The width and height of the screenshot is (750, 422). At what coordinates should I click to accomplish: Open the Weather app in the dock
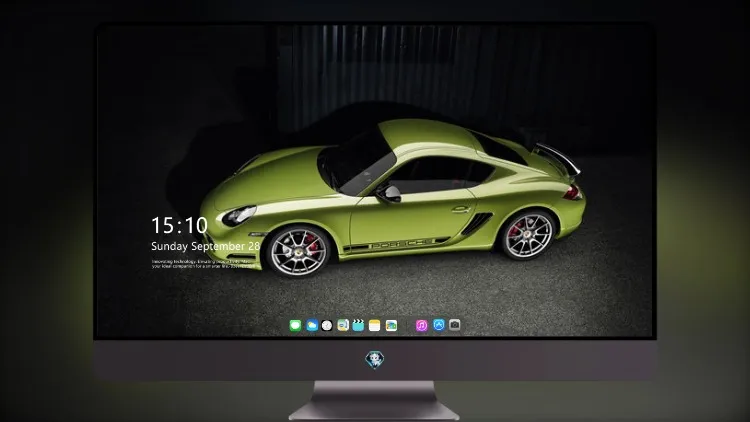click(312, 326)
